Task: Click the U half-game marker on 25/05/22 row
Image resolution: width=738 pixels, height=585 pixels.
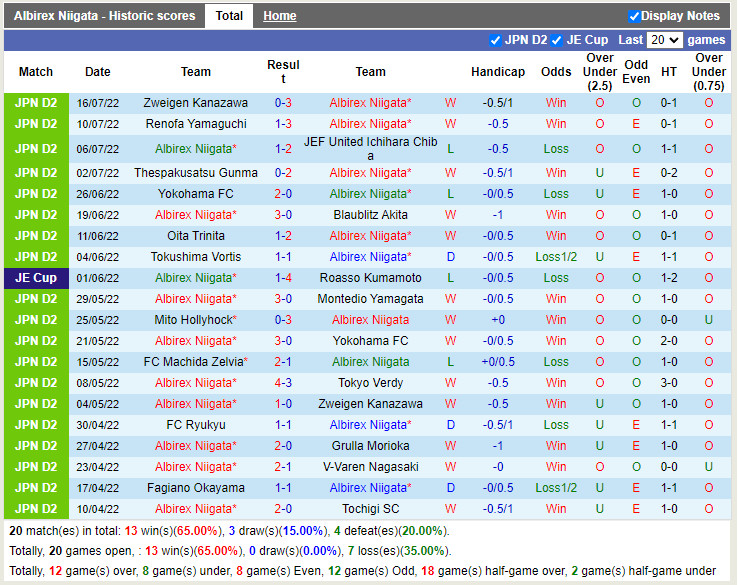Action: coord(709,320)
